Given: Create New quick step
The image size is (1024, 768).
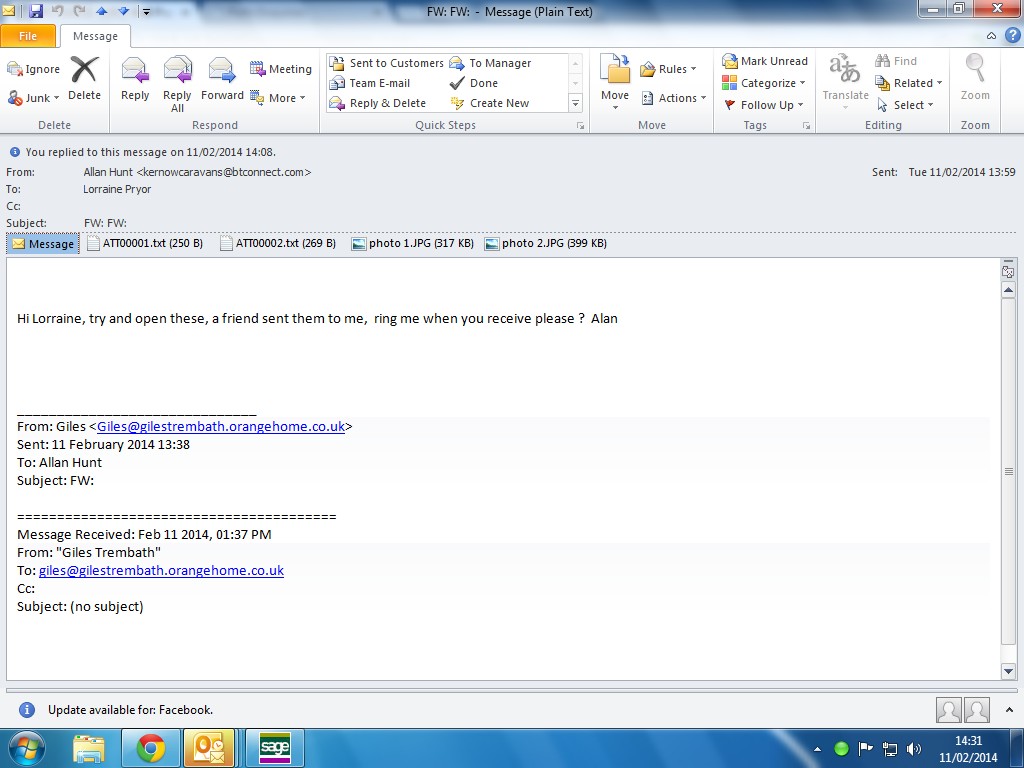Looking at the screenshot, I should pos(490,103).
